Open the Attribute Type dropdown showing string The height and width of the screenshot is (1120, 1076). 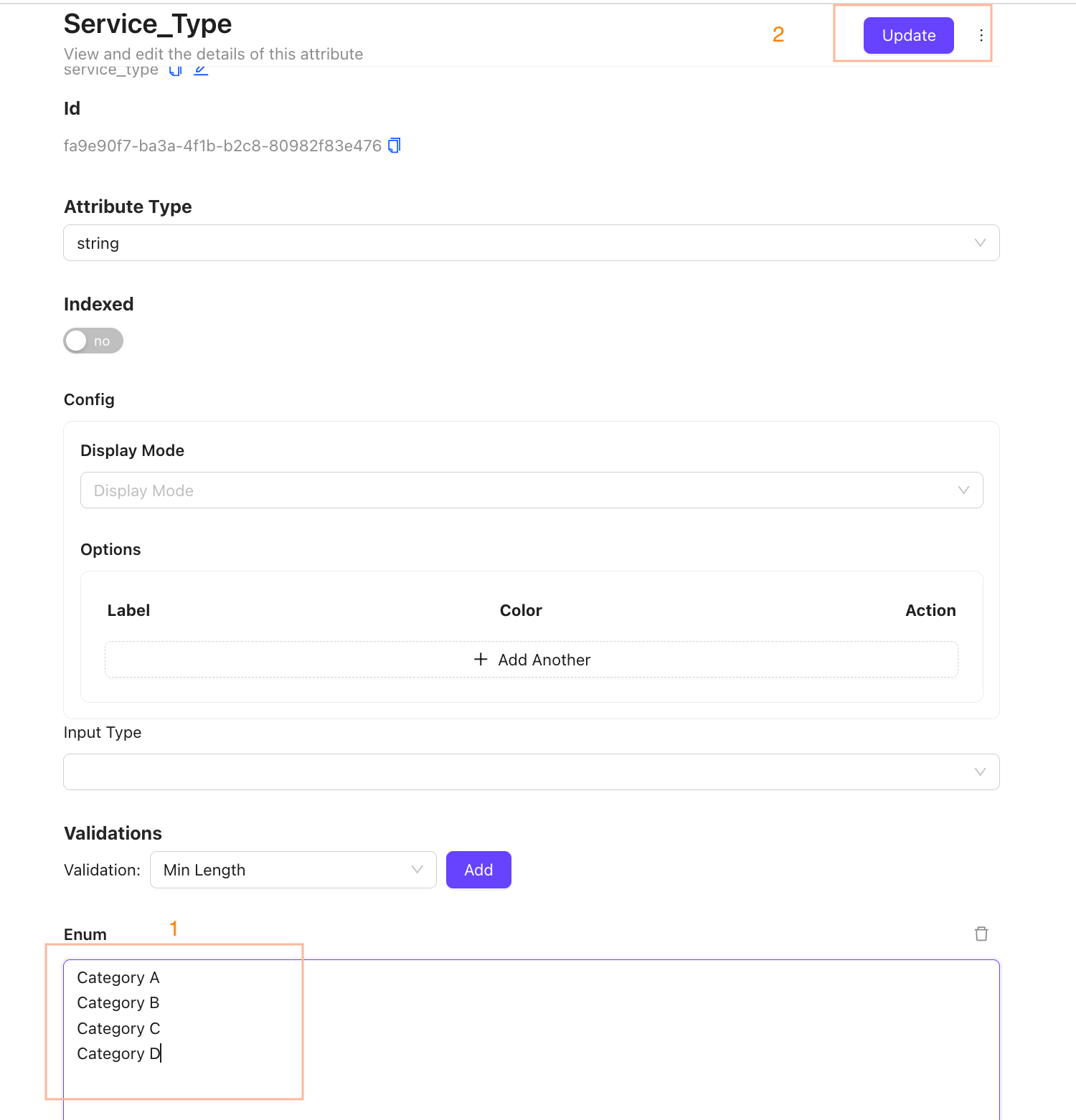pyautogui.click(x=531, y=243)
